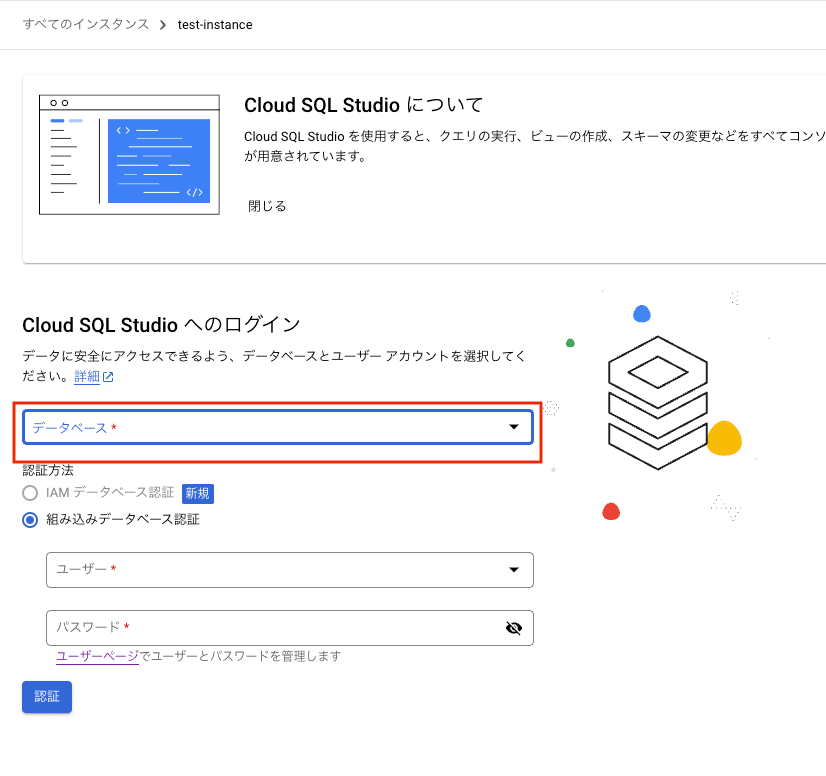
Task: Open the データベース dropdown
Action: pyautogui.click(x=278, y=427)
